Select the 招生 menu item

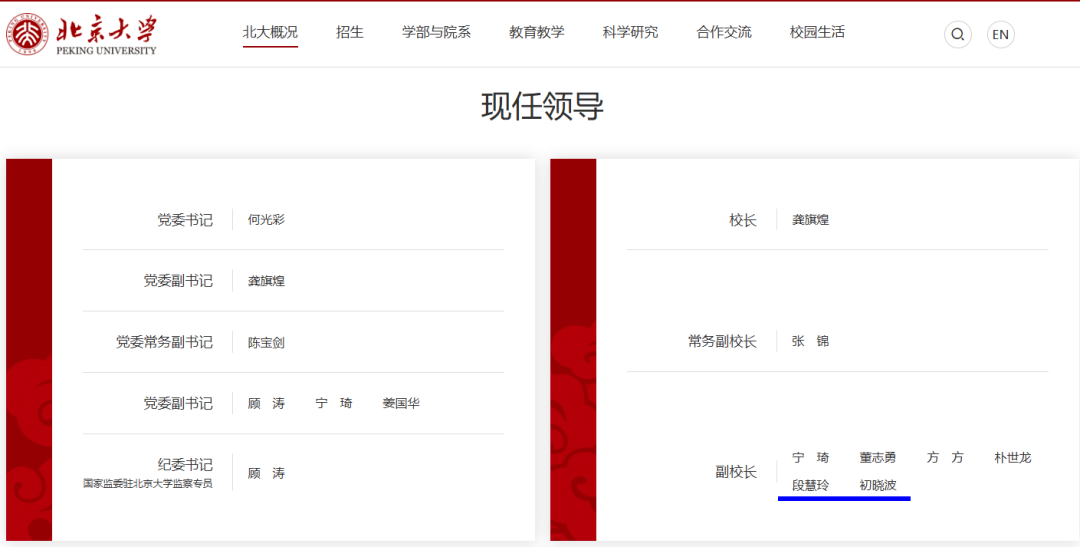(350, 32)
